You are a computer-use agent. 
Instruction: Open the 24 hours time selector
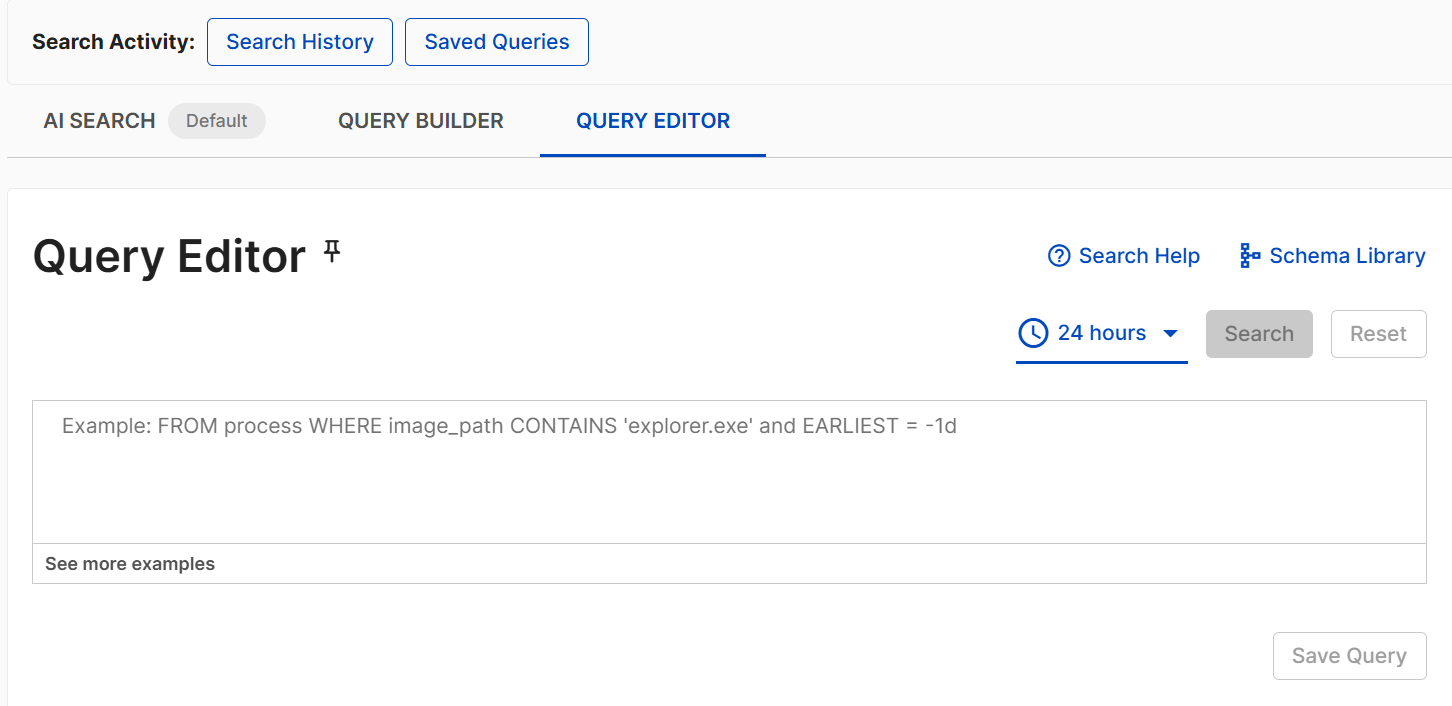coord(1102,336)
